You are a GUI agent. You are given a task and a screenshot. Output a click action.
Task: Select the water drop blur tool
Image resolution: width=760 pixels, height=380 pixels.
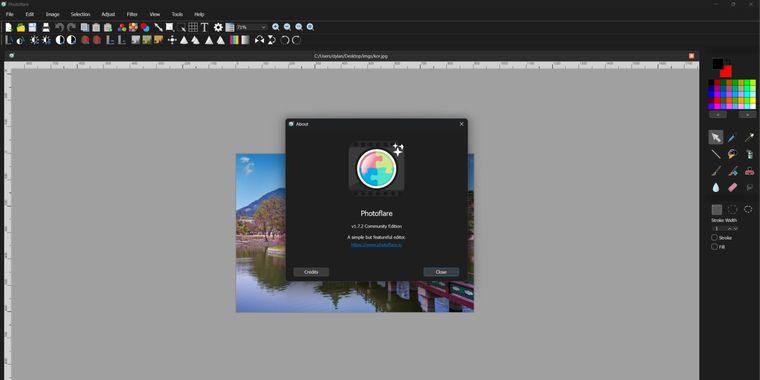[716, 187]
